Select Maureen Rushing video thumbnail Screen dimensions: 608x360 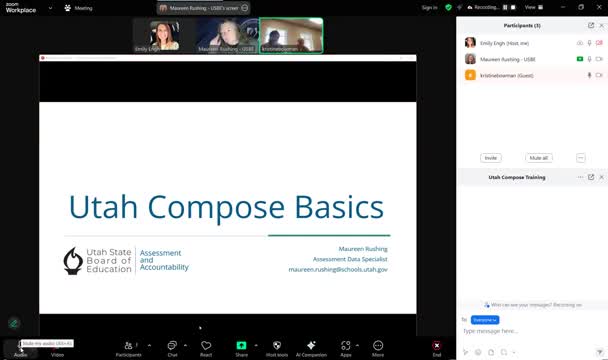pyautogui.click(x=227, y=35)
